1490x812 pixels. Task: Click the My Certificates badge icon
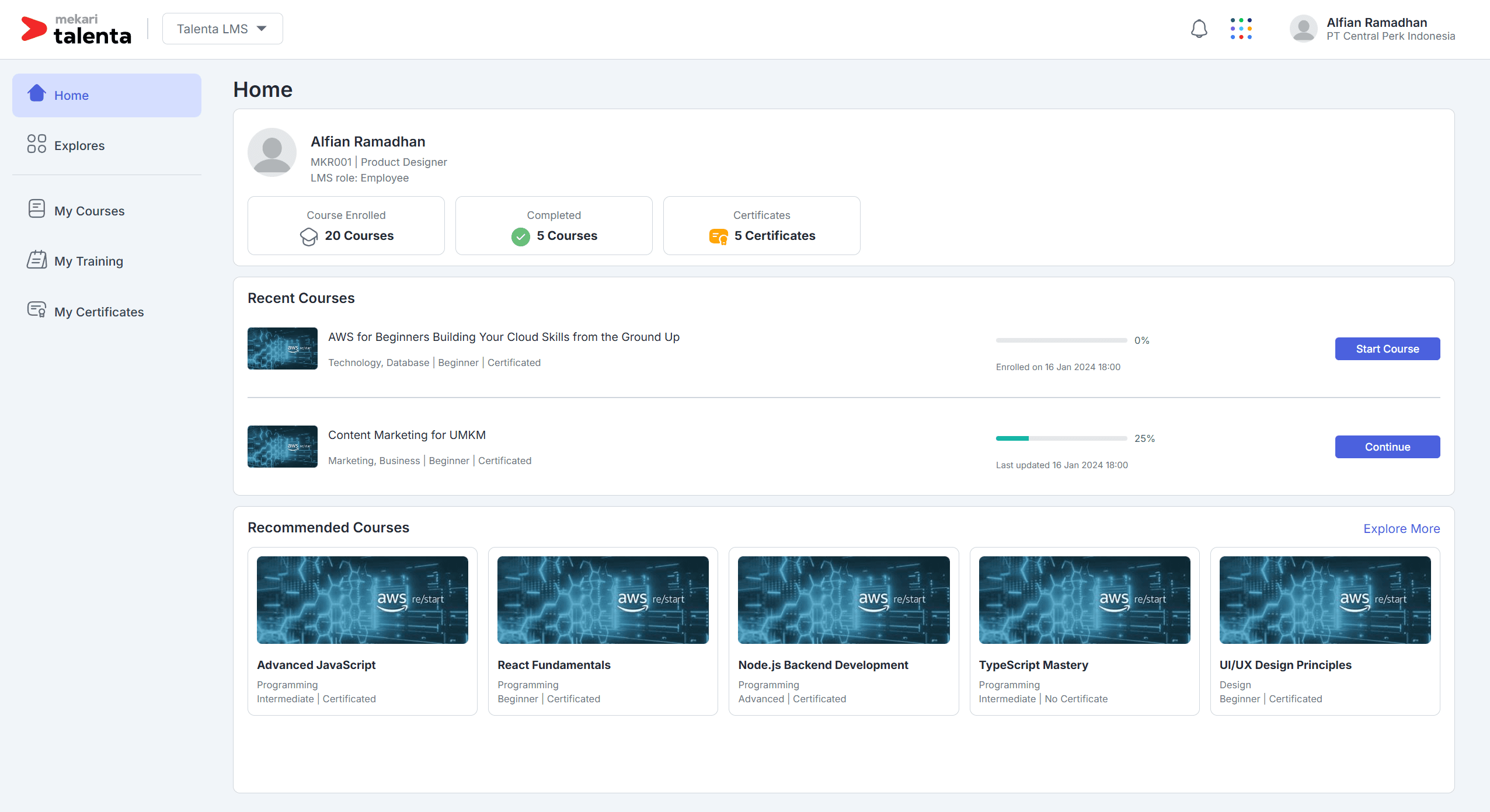click(37, 310)
